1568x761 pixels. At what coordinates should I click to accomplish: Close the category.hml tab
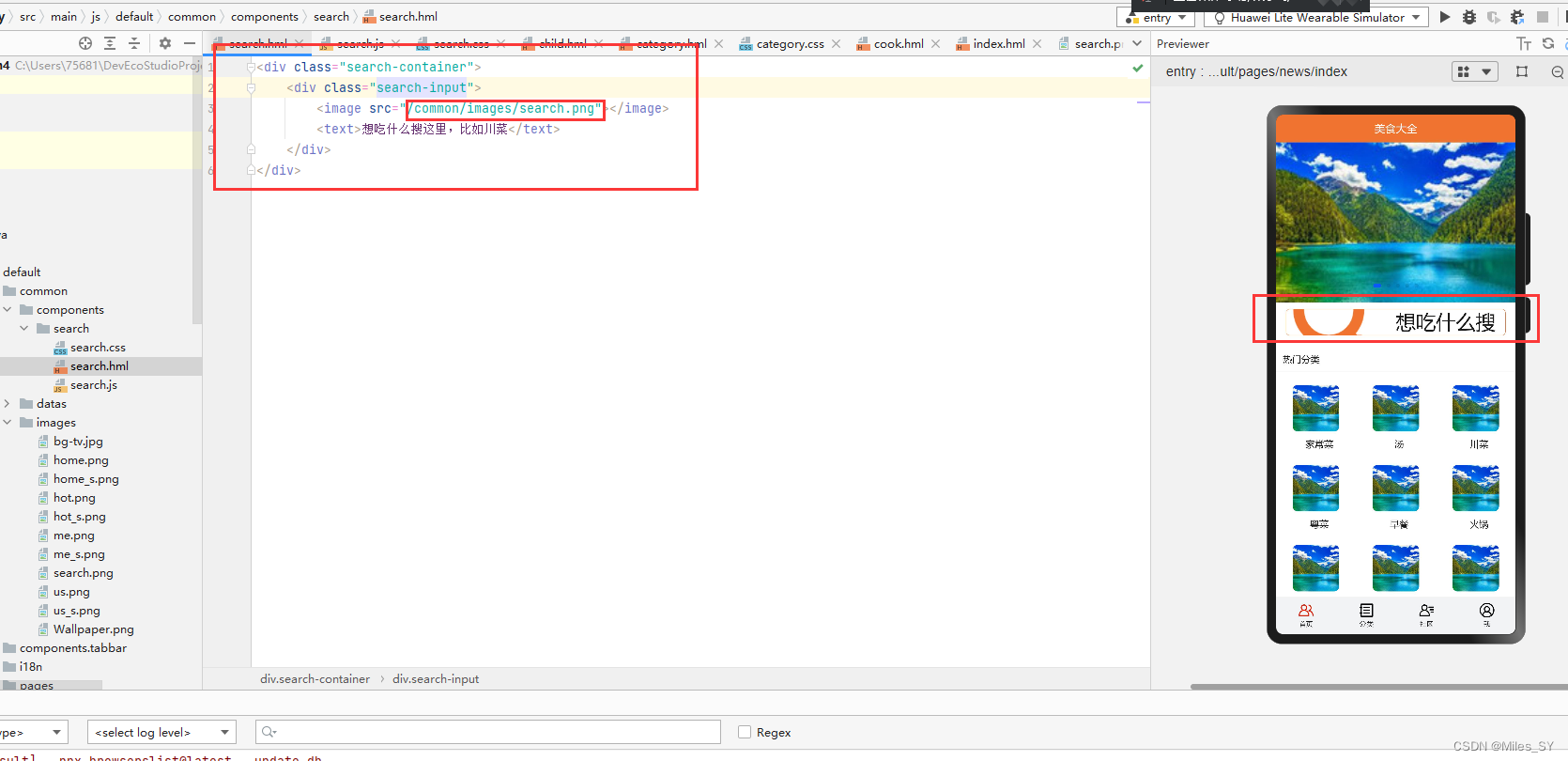pyautogui.click(x=718, y=44)
